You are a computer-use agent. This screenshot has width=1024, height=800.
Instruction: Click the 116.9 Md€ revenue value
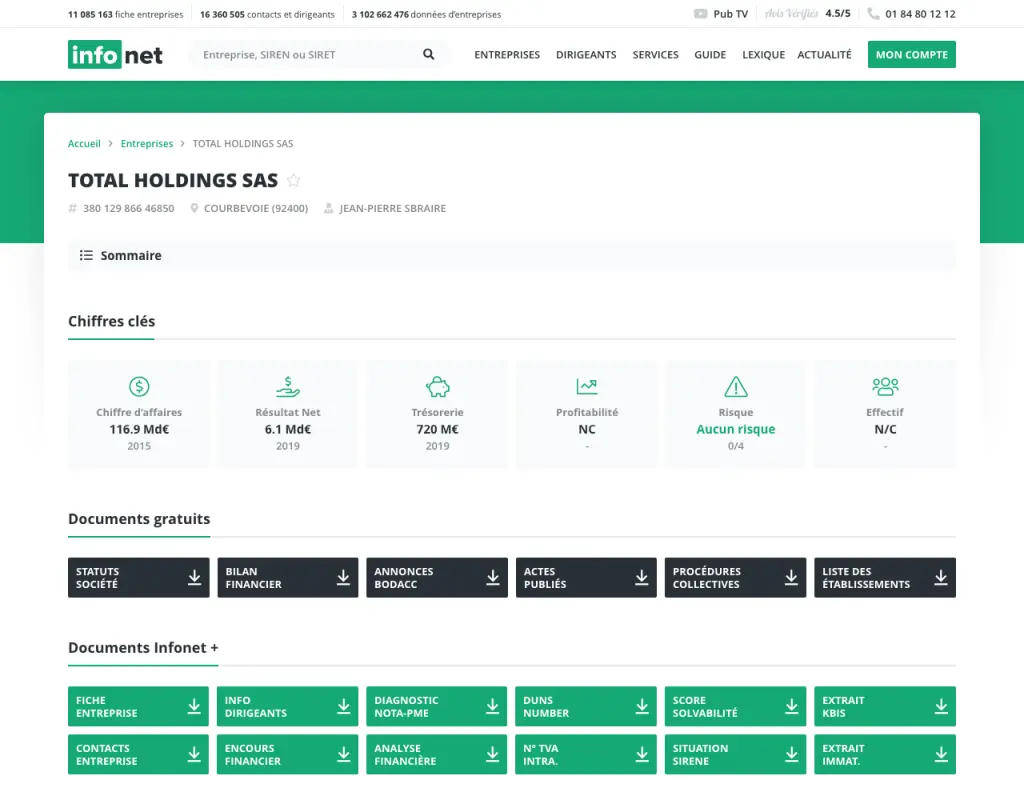[139, 429]
